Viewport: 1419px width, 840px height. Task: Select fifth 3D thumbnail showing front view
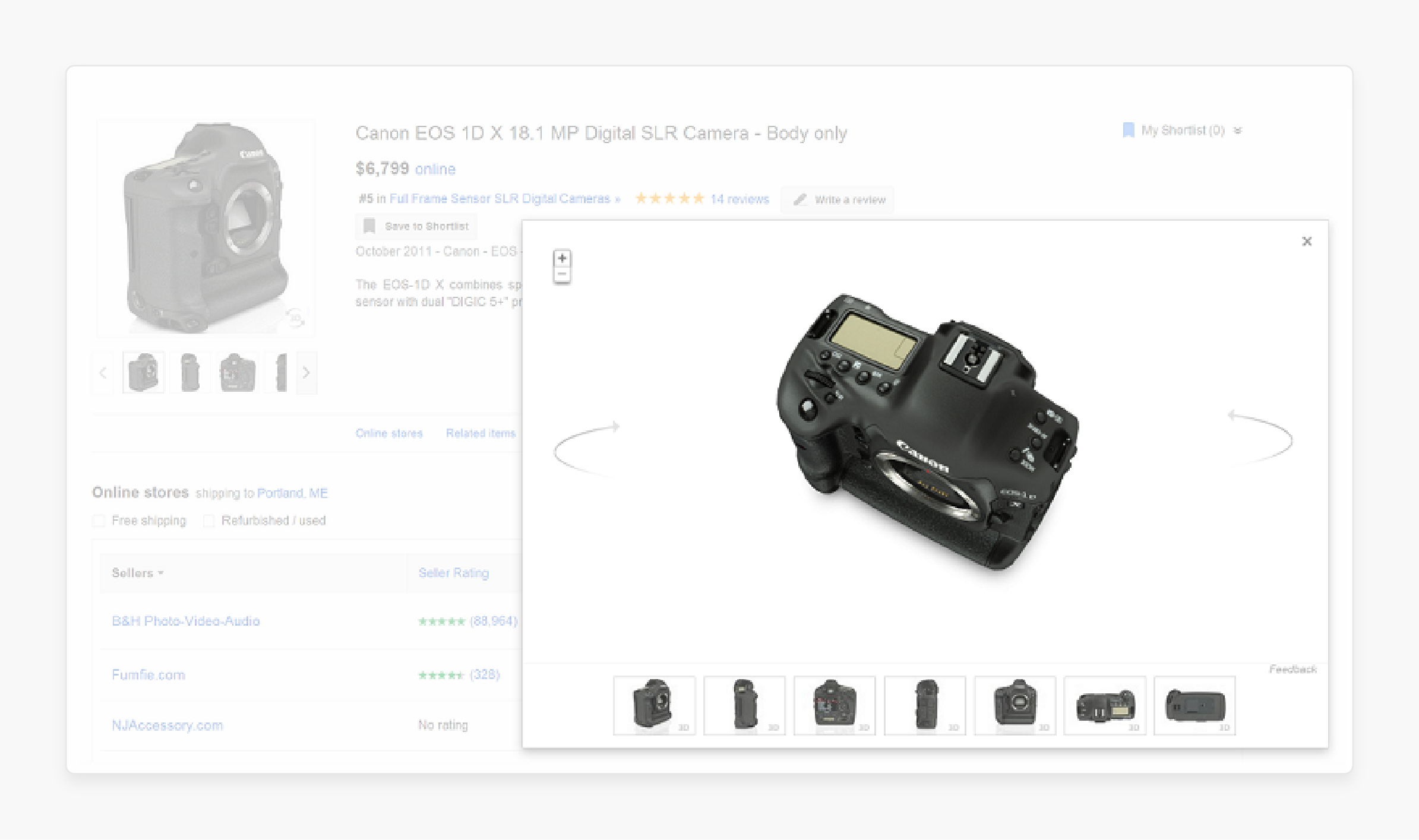[1015, 705]
